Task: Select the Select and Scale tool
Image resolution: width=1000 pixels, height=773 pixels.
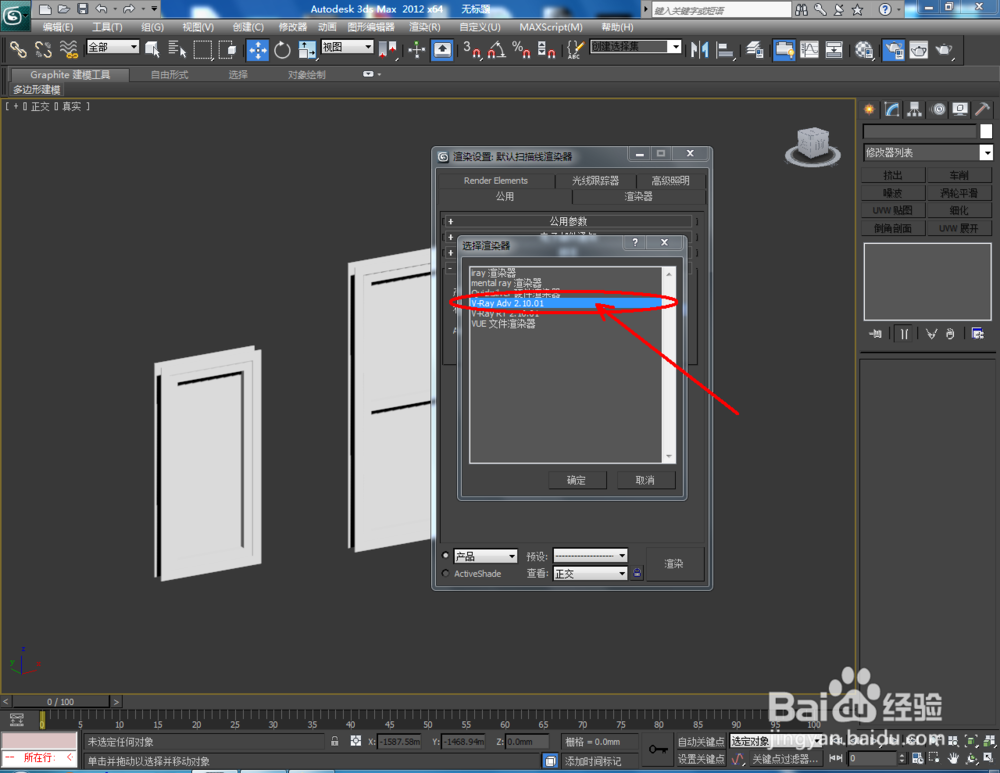Action: click(307, 49)
